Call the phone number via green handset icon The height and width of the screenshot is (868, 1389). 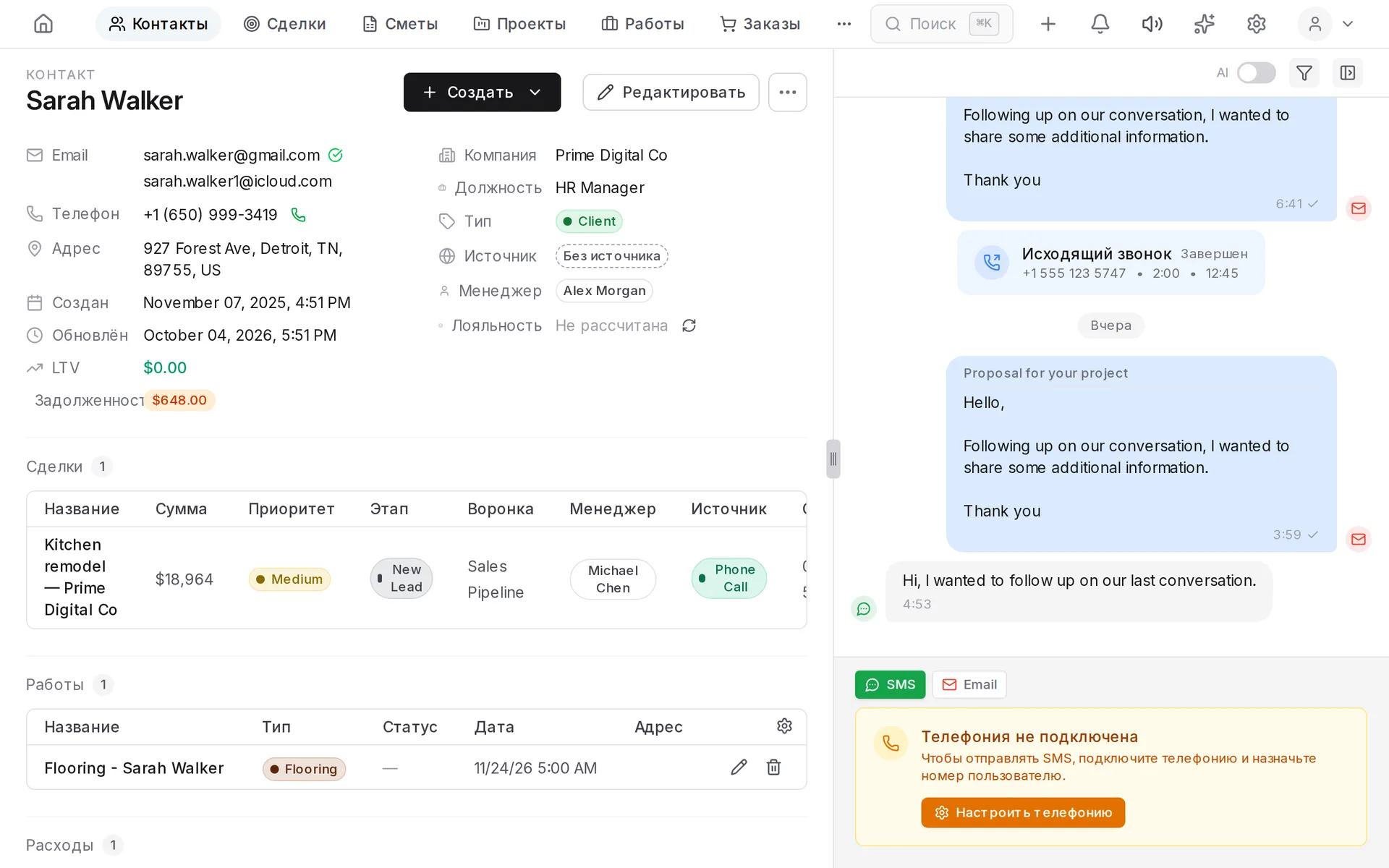[298, 215]
